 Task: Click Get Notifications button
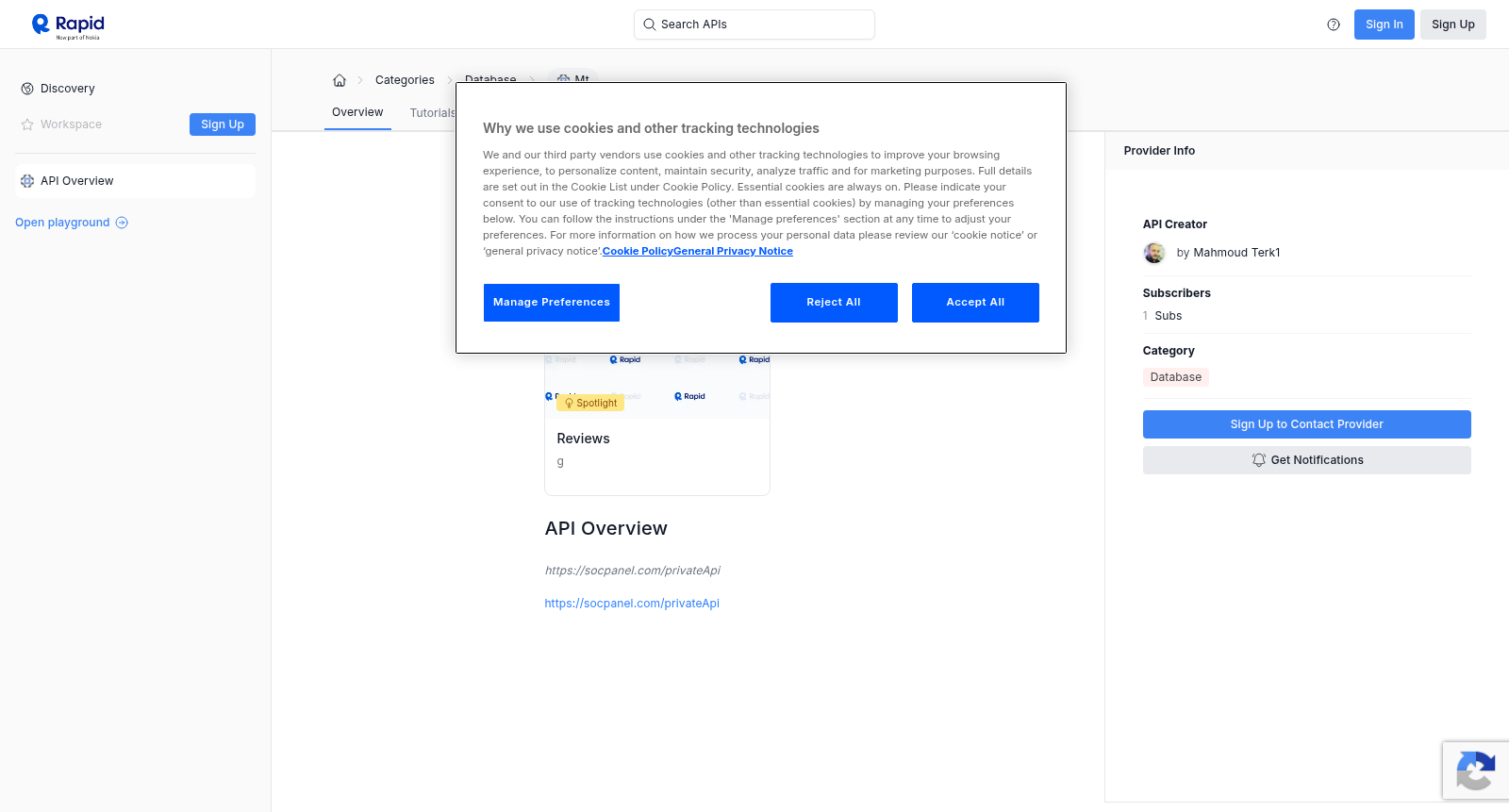[1307, 460]
